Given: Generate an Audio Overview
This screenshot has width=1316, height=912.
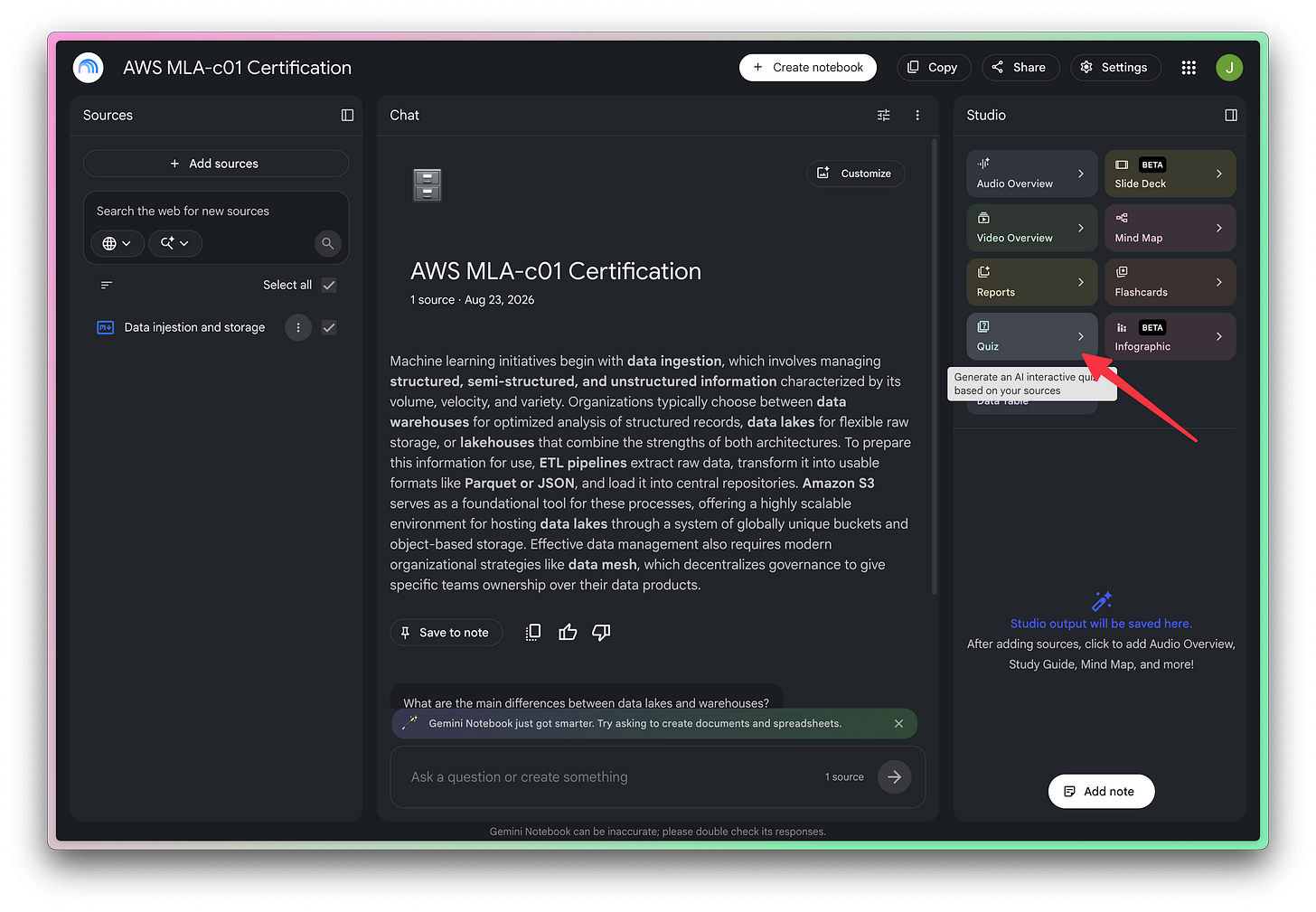Looking at the screenshot, I should 1031,174.
